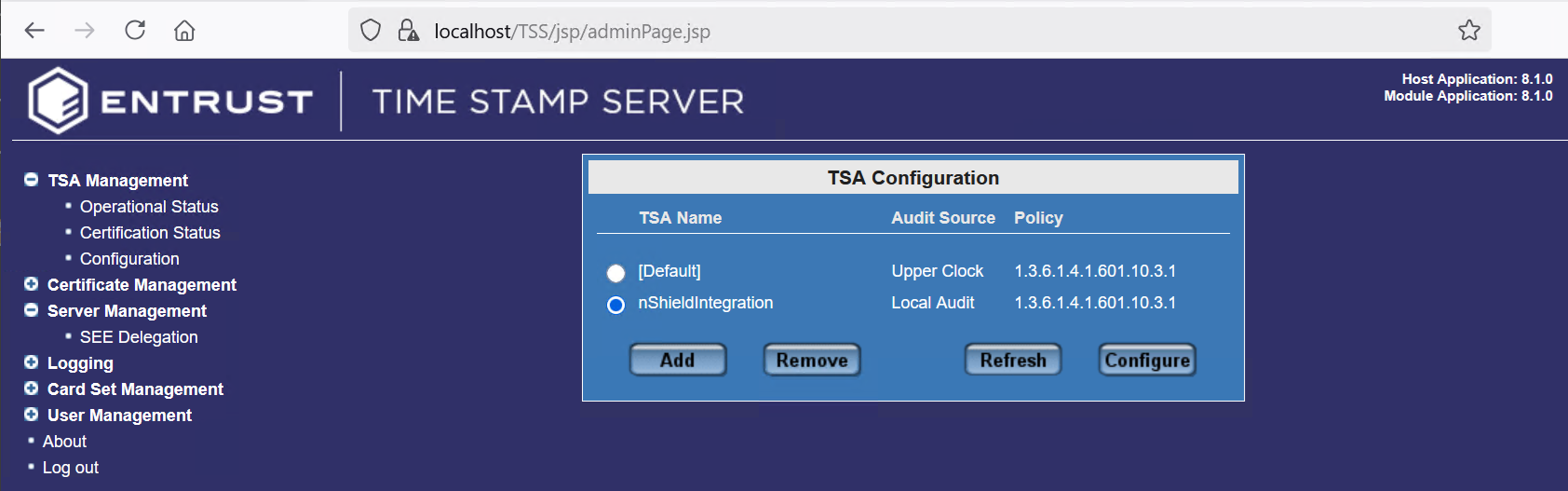Click the Remove button
This screenshot has height=491, width=1568.
tap(812, 360)
